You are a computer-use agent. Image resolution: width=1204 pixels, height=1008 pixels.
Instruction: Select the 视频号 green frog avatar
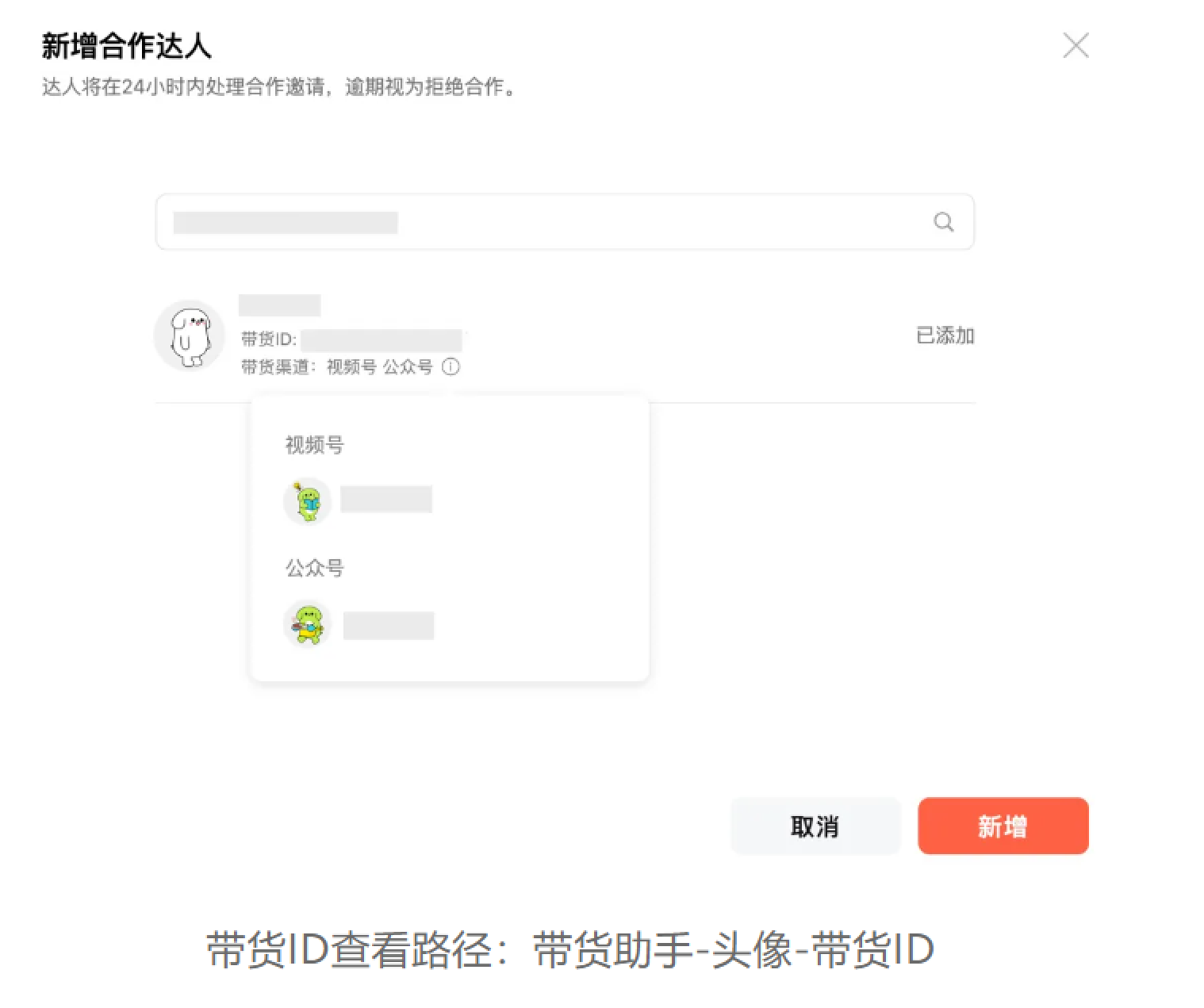click(x=307, y=500)
